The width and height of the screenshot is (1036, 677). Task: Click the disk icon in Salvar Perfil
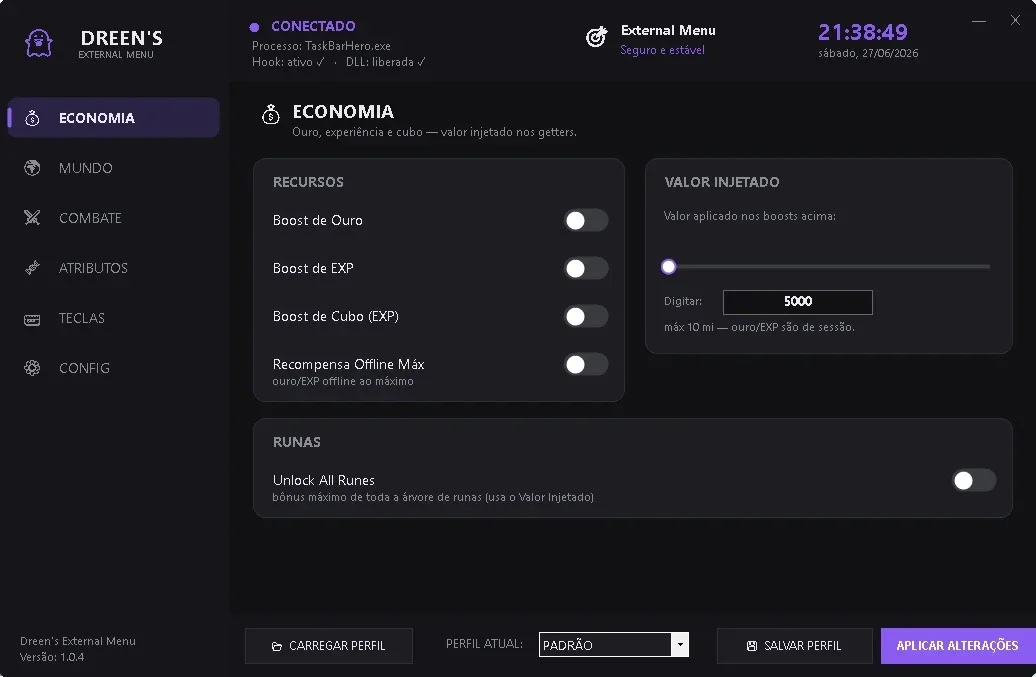coord(752,646)
